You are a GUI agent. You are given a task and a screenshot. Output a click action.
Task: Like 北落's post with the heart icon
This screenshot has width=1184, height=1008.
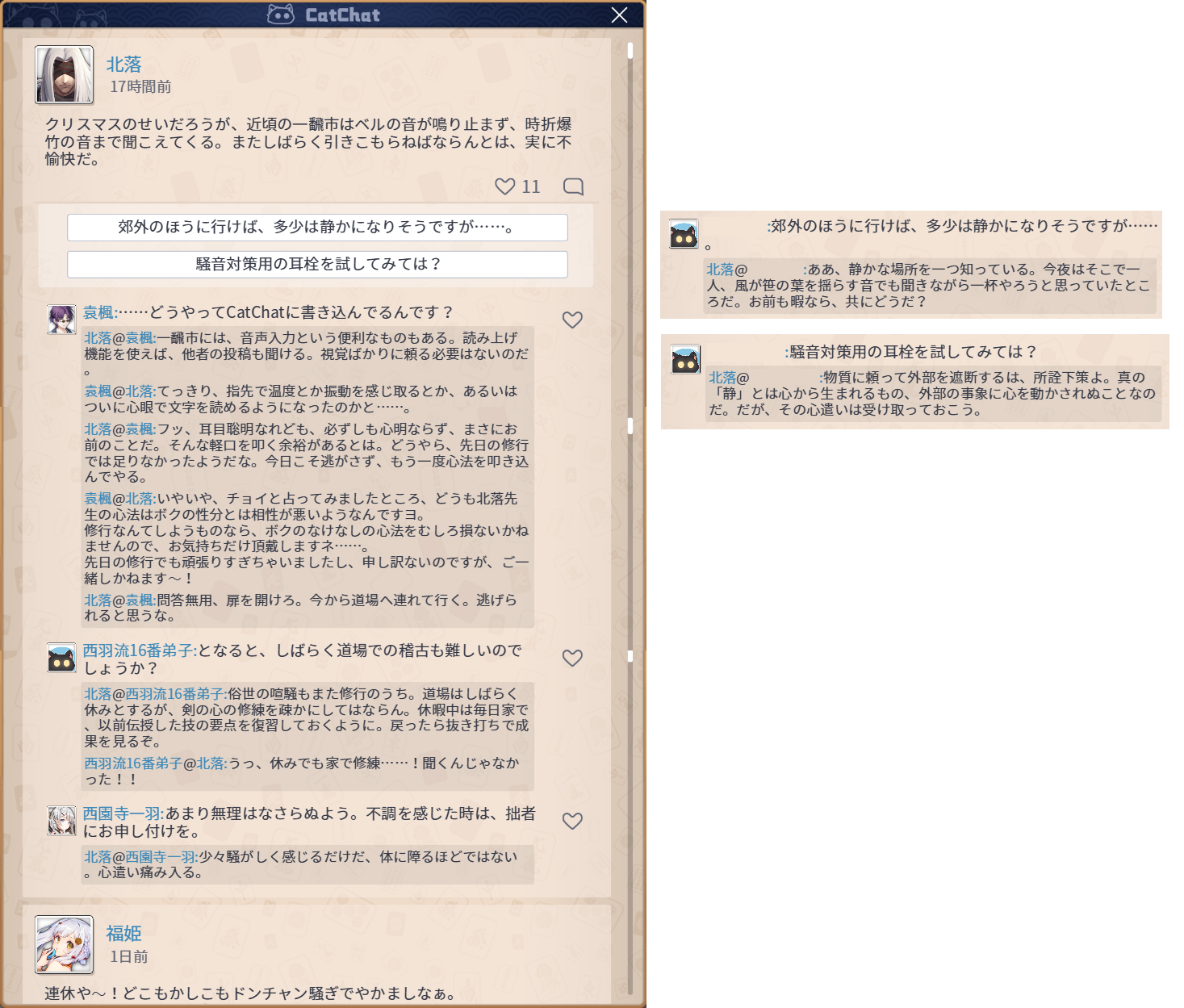(504, 186)
